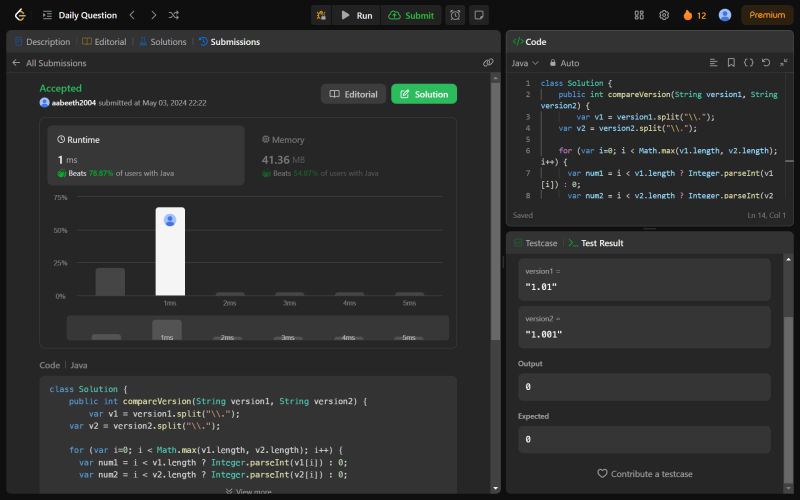Go to the next question arrow

click(x=152, y=15)
